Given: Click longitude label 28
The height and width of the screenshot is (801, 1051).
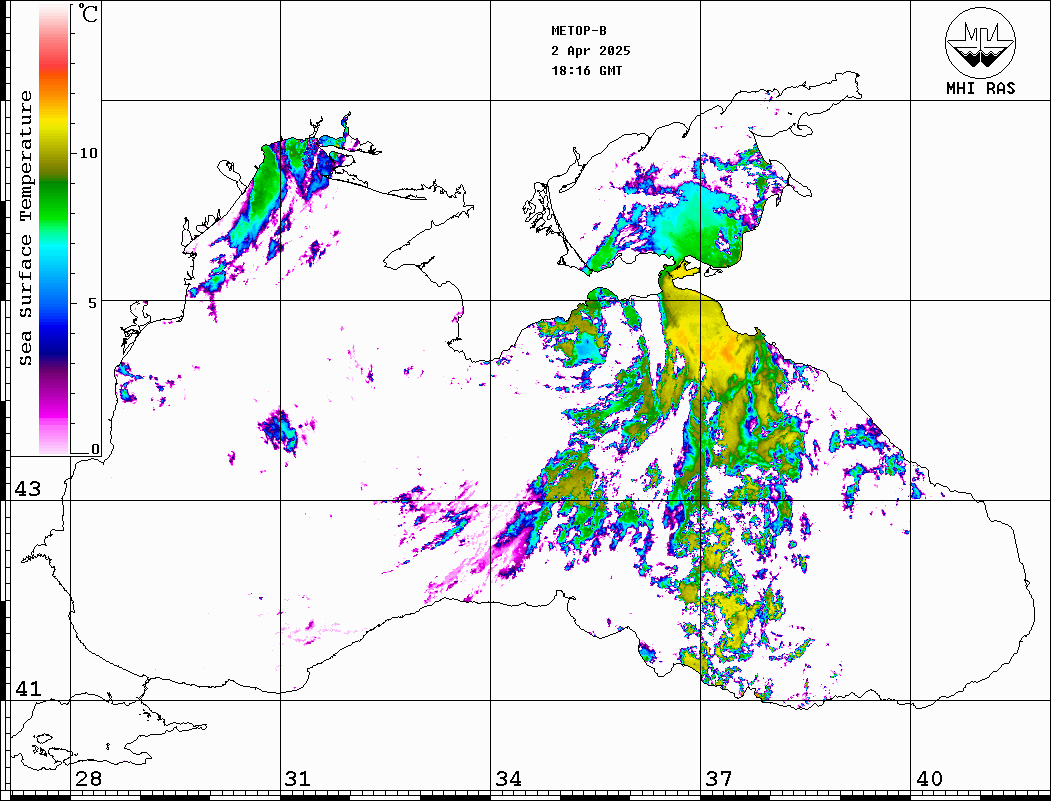Looking at the screenshot, I should click(88, 778).
